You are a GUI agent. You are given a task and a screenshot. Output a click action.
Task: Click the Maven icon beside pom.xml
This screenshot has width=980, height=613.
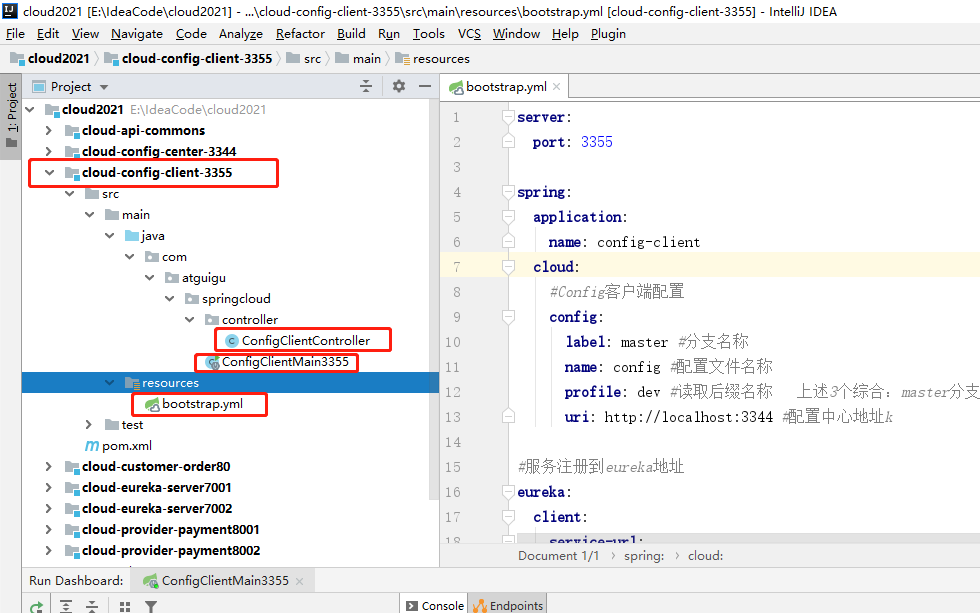(92, 446)
